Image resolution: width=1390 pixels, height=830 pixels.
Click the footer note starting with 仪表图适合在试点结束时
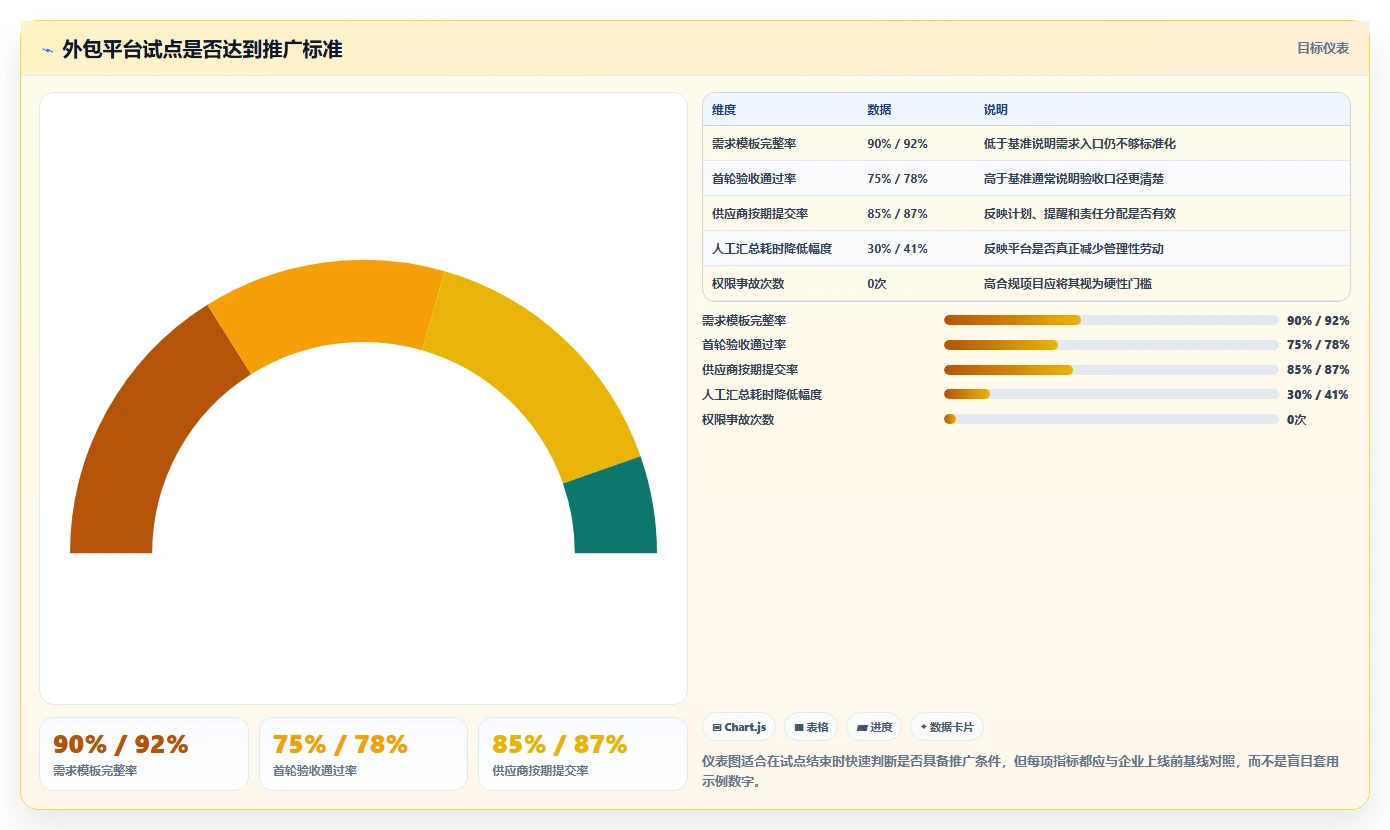point(1020,771)
